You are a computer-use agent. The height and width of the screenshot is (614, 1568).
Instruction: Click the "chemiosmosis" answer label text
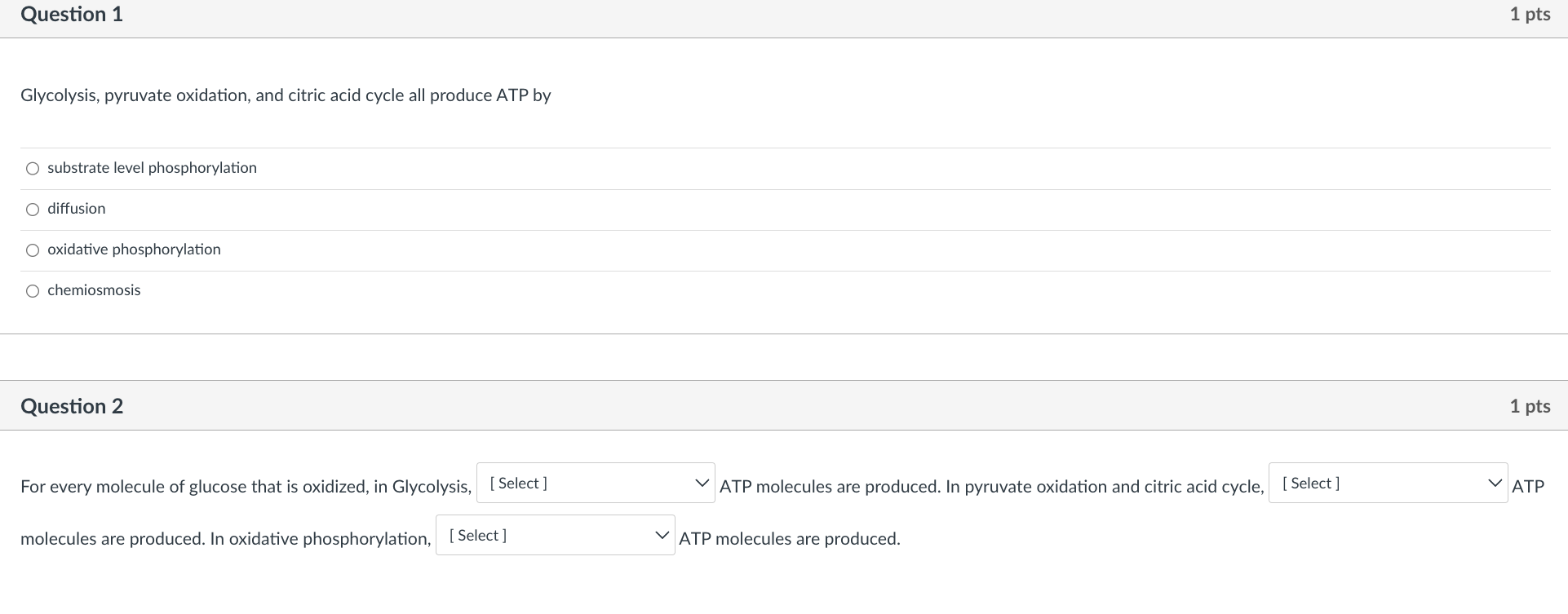pos(94,290)
